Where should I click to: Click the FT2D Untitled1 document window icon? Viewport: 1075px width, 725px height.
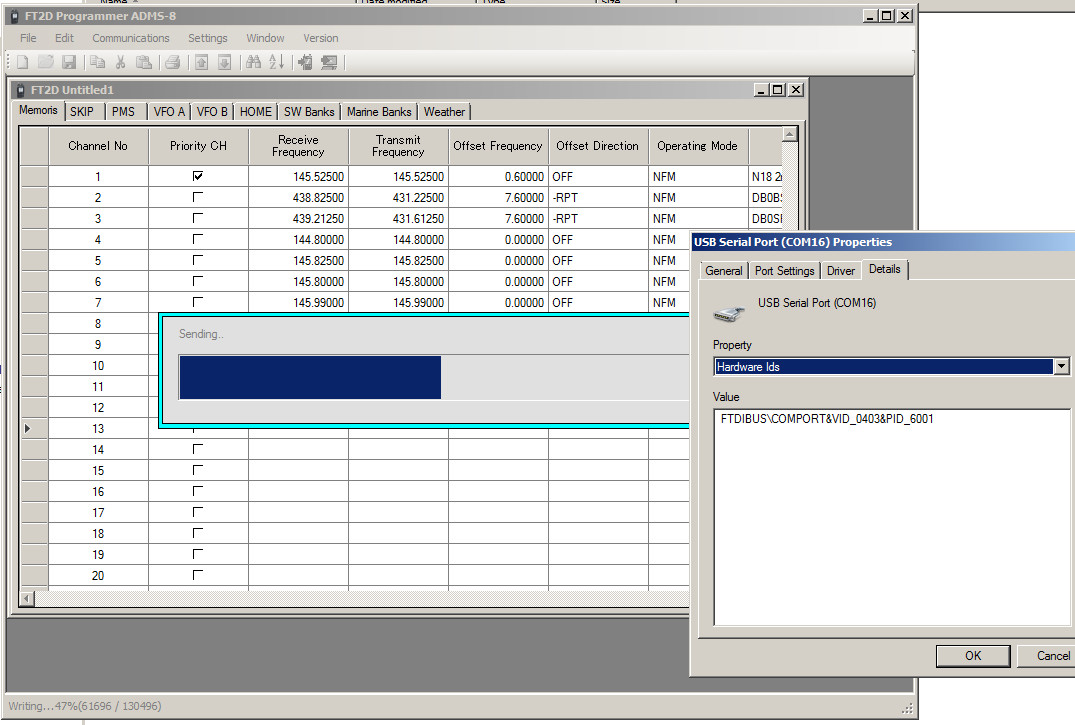[x=21, y=90]
